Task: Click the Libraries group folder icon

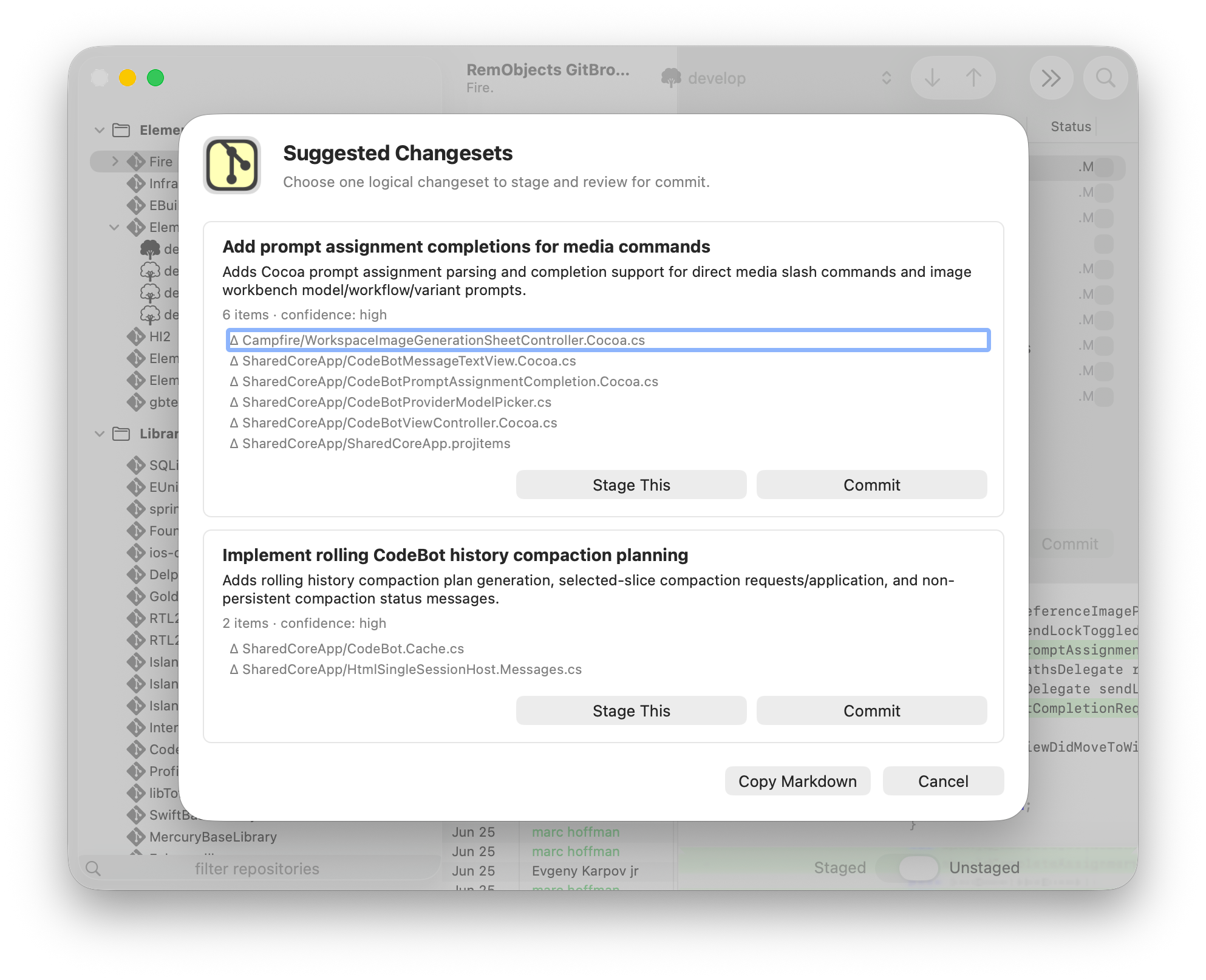Action: pos(121,434)
